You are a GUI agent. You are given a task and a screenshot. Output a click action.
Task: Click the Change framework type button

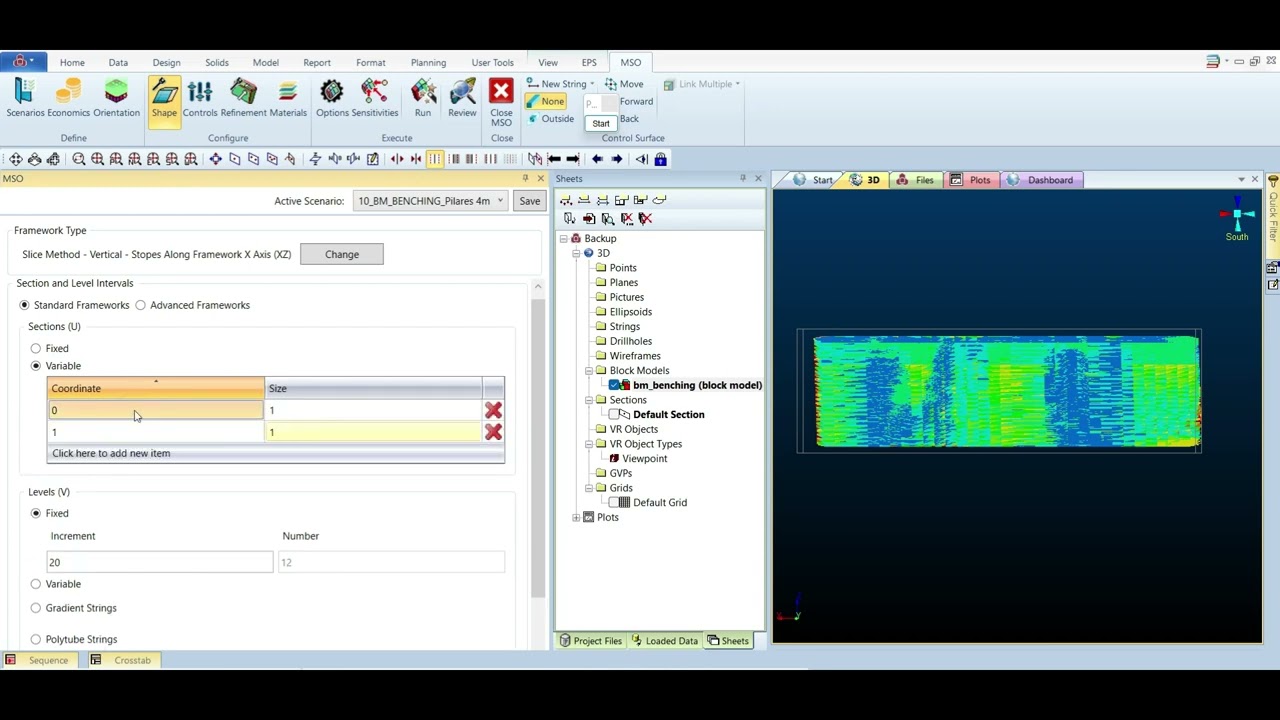coord(342,254)
